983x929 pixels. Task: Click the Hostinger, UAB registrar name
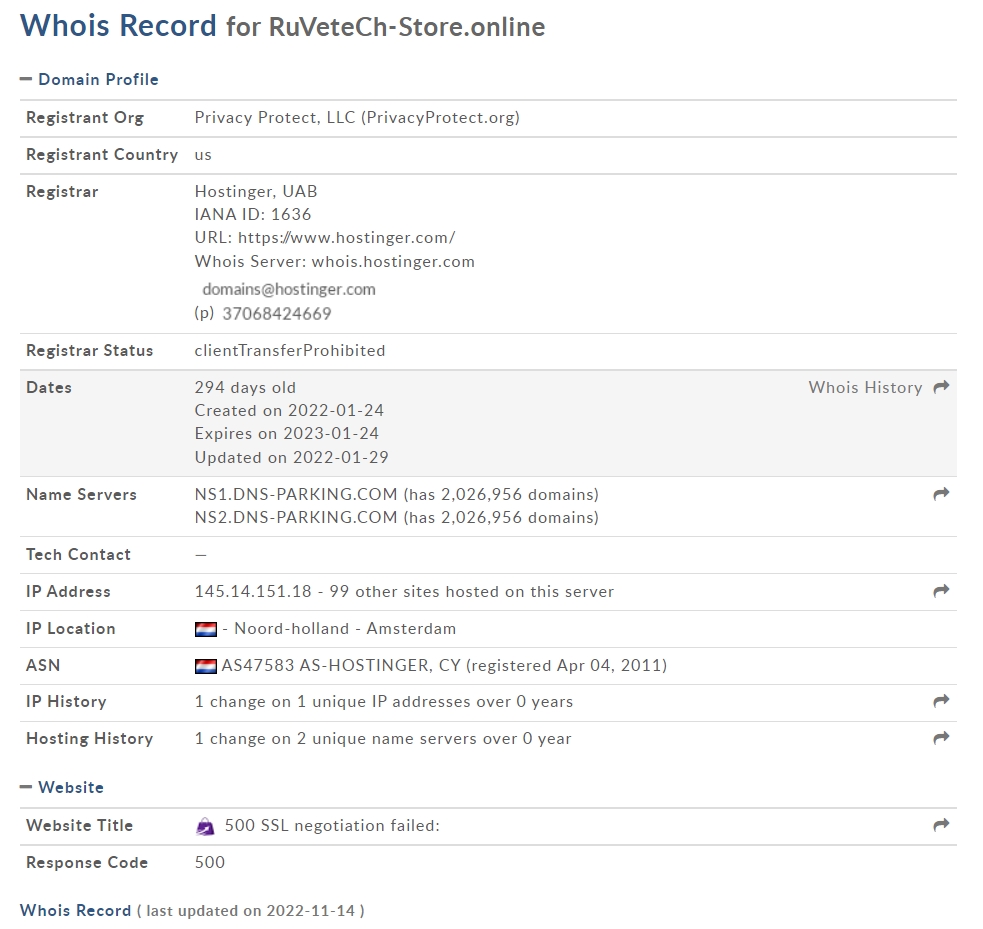256,191
